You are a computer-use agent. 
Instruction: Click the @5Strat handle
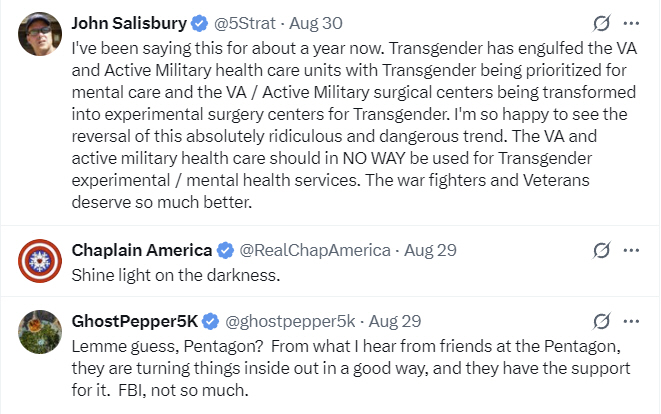click(245, 23)
